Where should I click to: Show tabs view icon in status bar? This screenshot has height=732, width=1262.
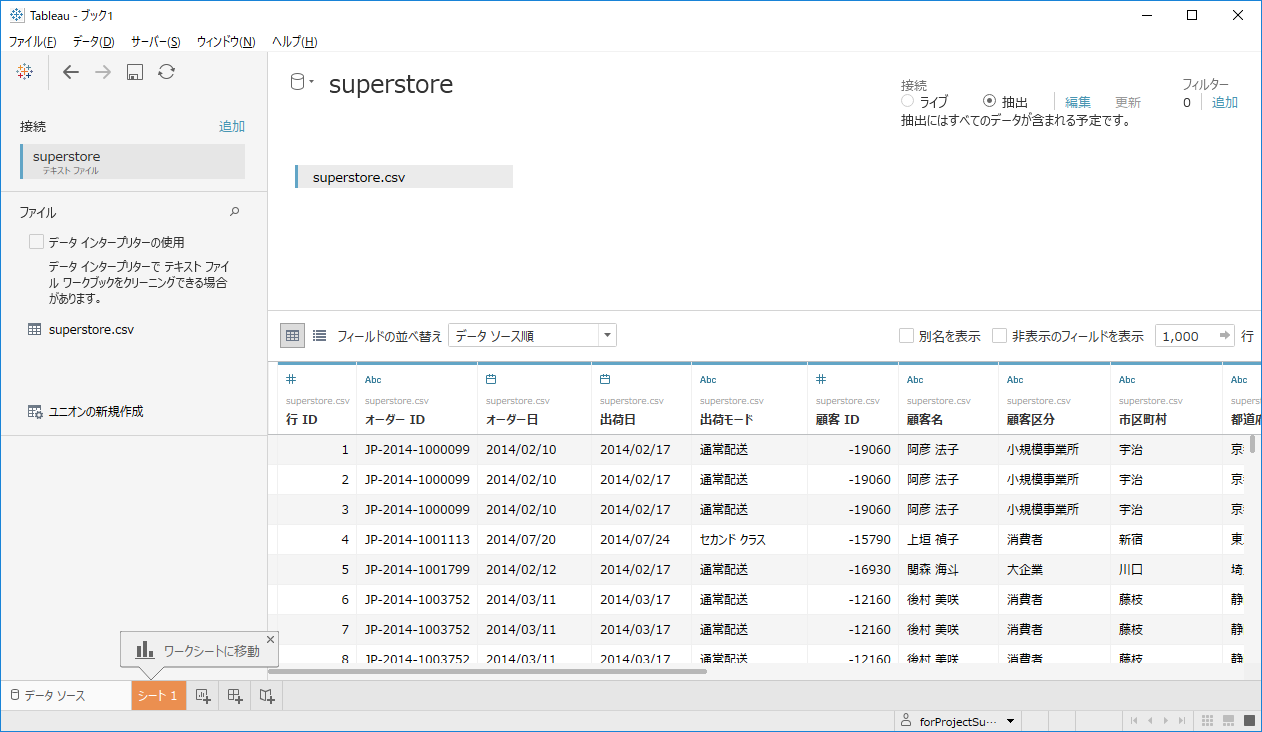click(1249, 721)
